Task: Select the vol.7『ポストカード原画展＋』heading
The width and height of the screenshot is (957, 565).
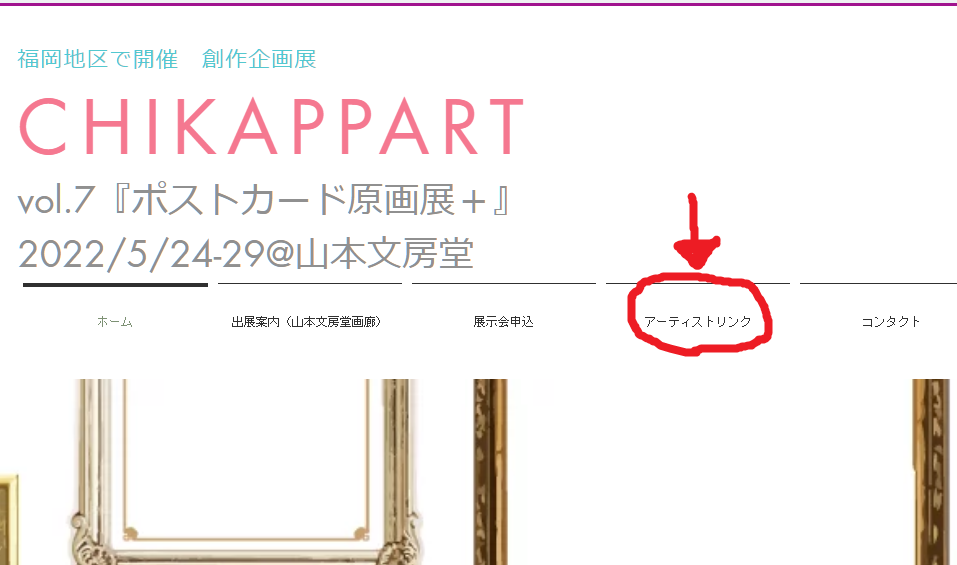Action: (x=264, y=200)
